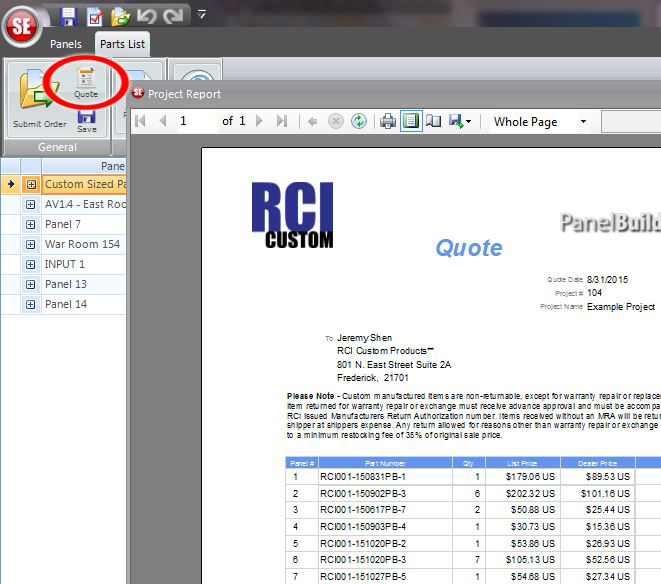The width and height of the screenshot is (661, 584).
Task: Click the save disk icon in quick access toolbar
Action: coord(68,15)
